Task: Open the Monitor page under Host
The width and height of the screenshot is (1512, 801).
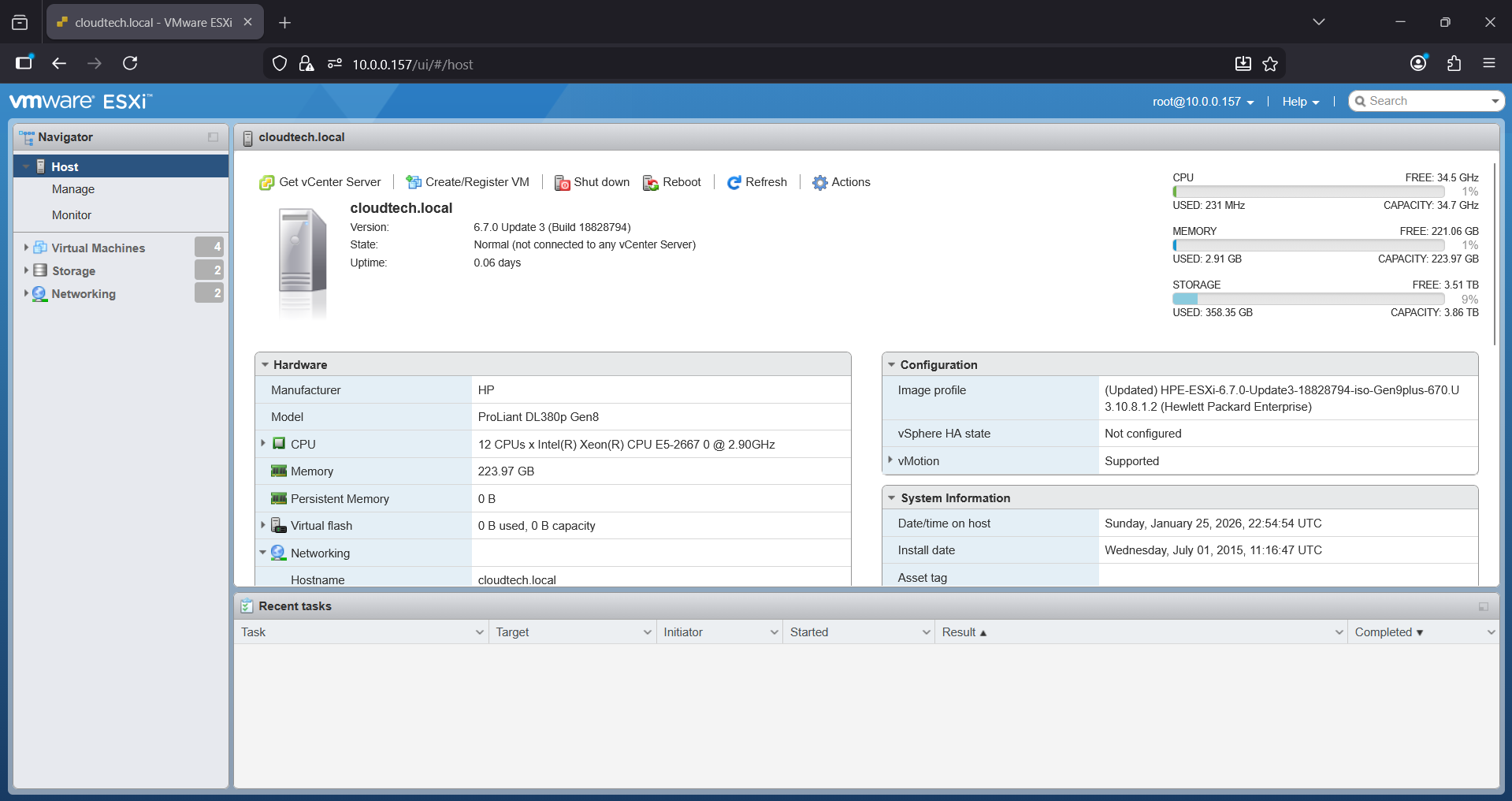Action: (71, 214)
